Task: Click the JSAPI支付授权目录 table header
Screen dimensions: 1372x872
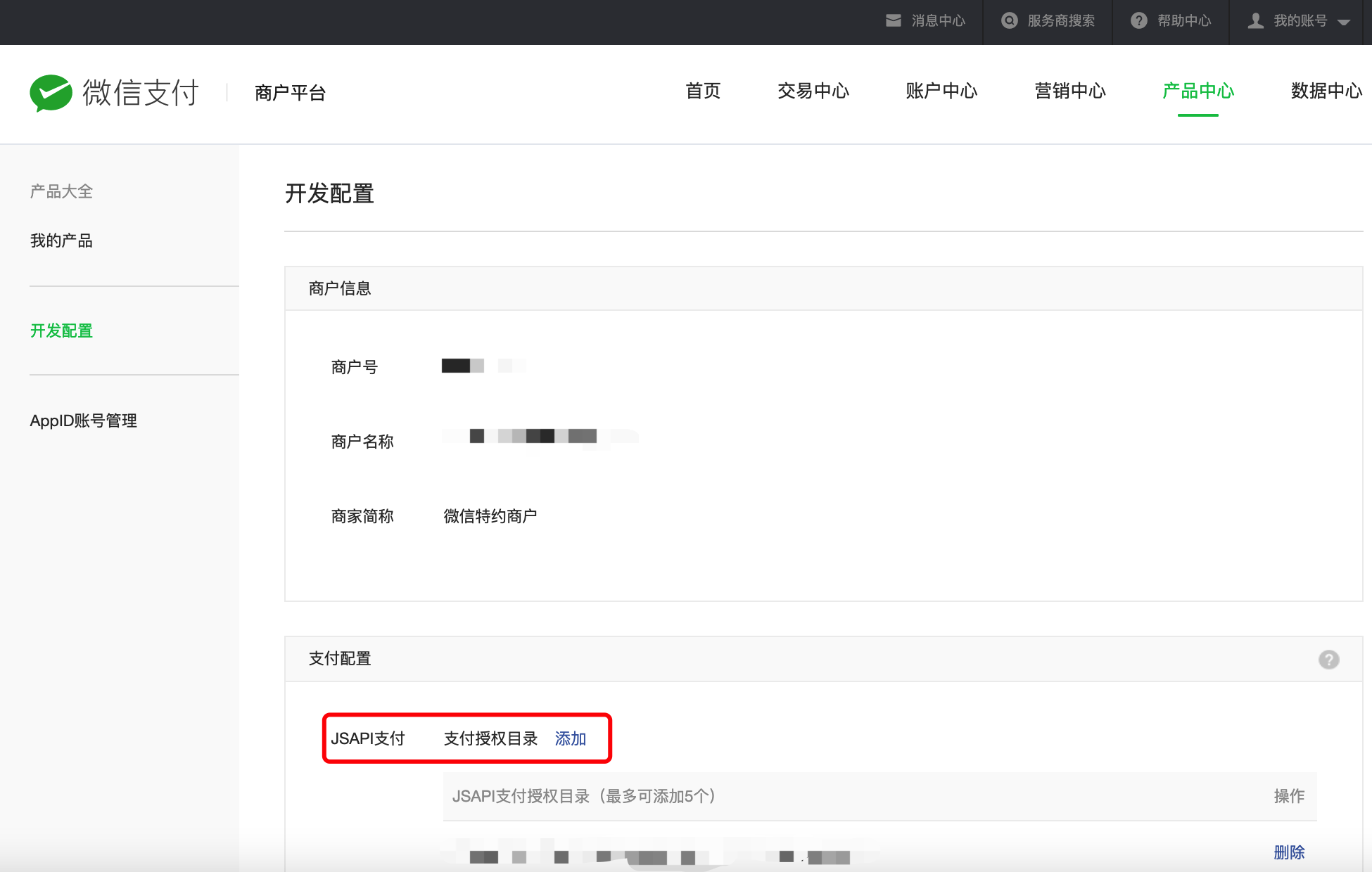Action: (584, 796)
